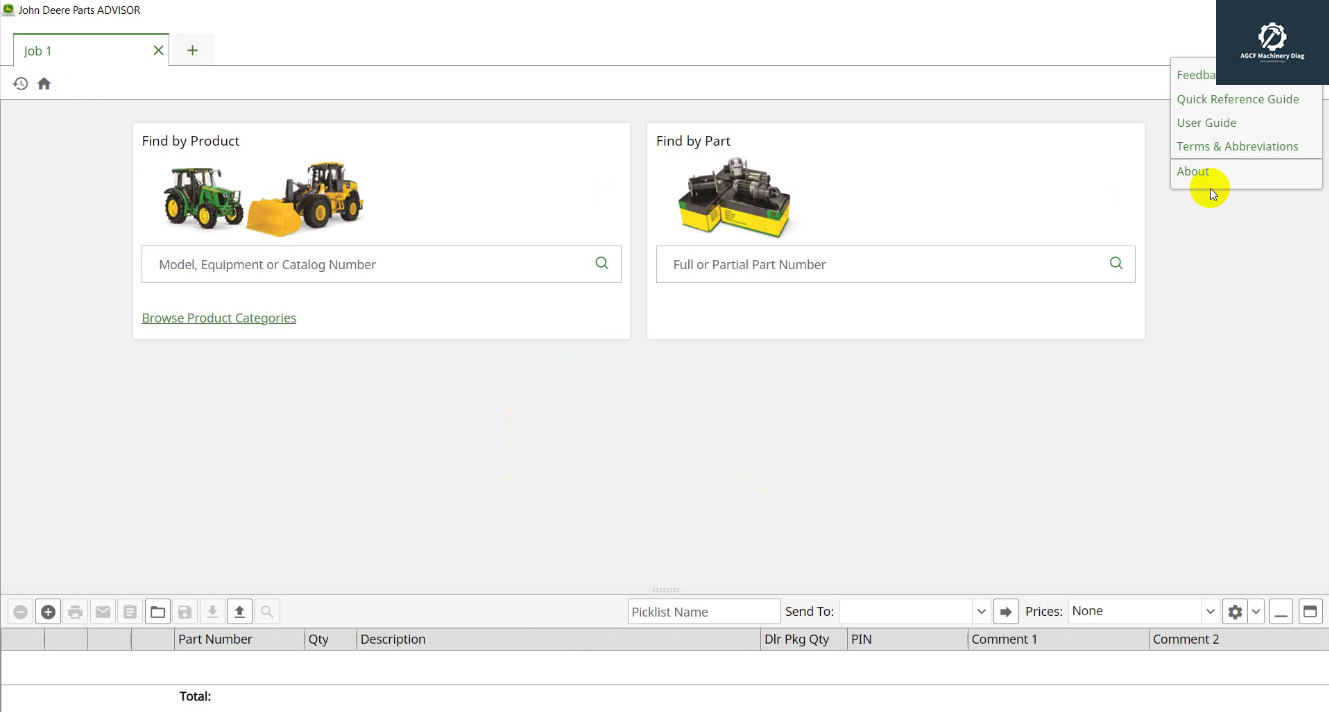Export the picklist via the upload arrow icon
Screen dimensions: 1329x712
239,611
